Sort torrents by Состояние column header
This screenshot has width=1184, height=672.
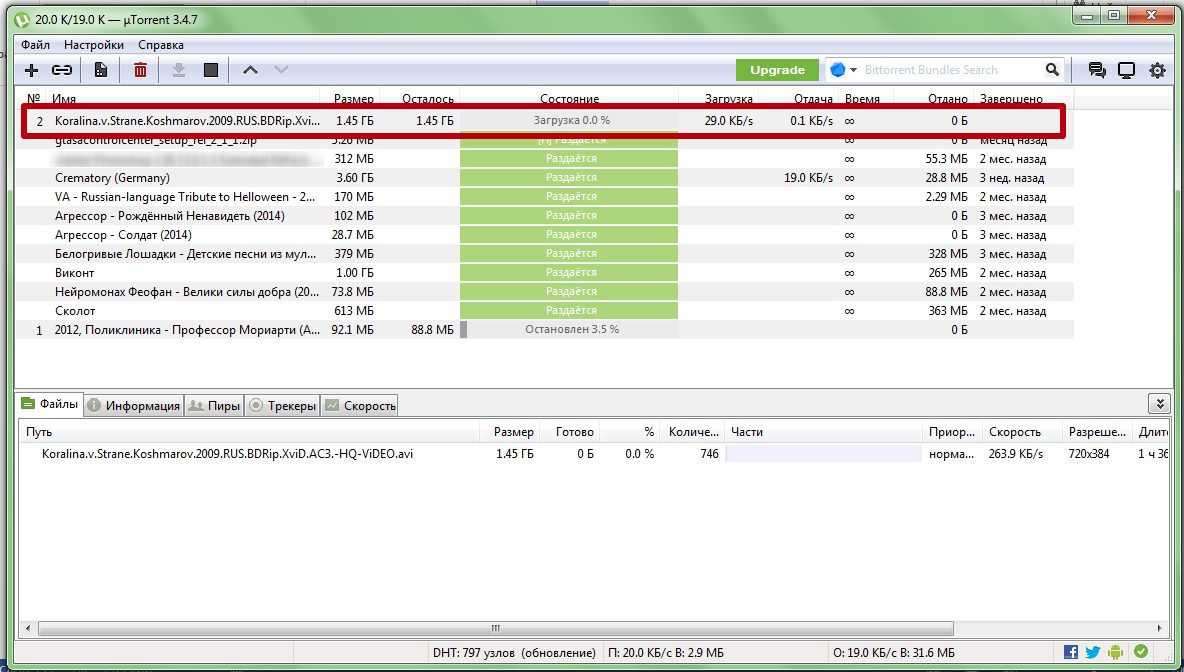tap(569, 99)
